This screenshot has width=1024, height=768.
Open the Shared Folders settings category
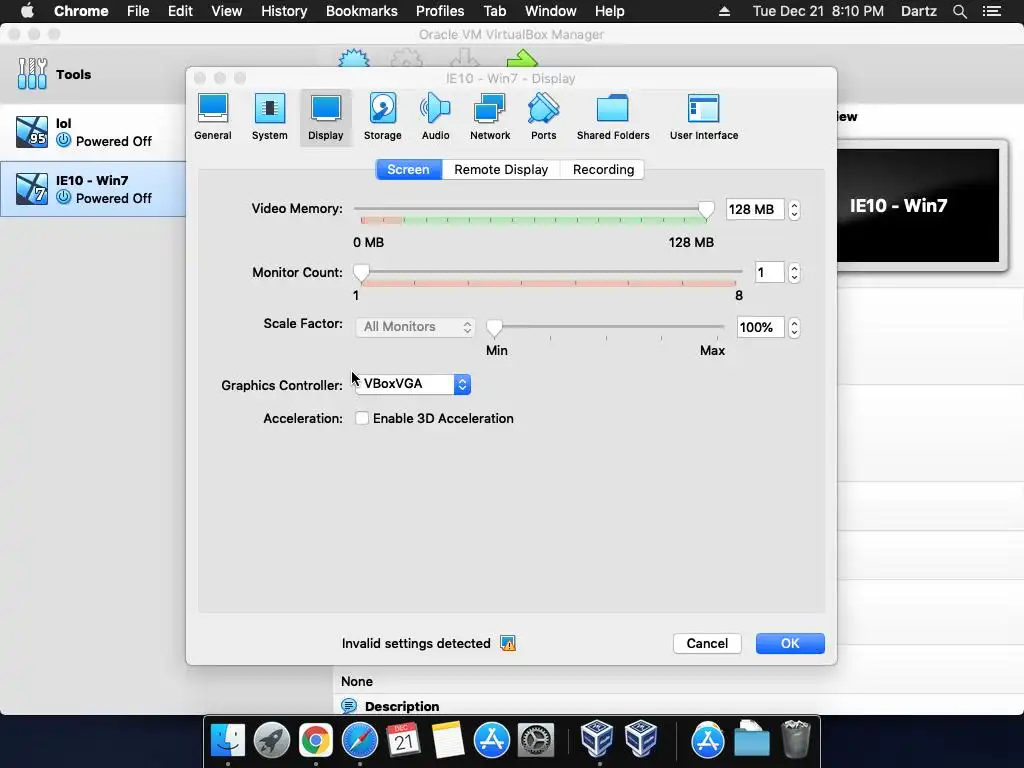click(613, 118)
